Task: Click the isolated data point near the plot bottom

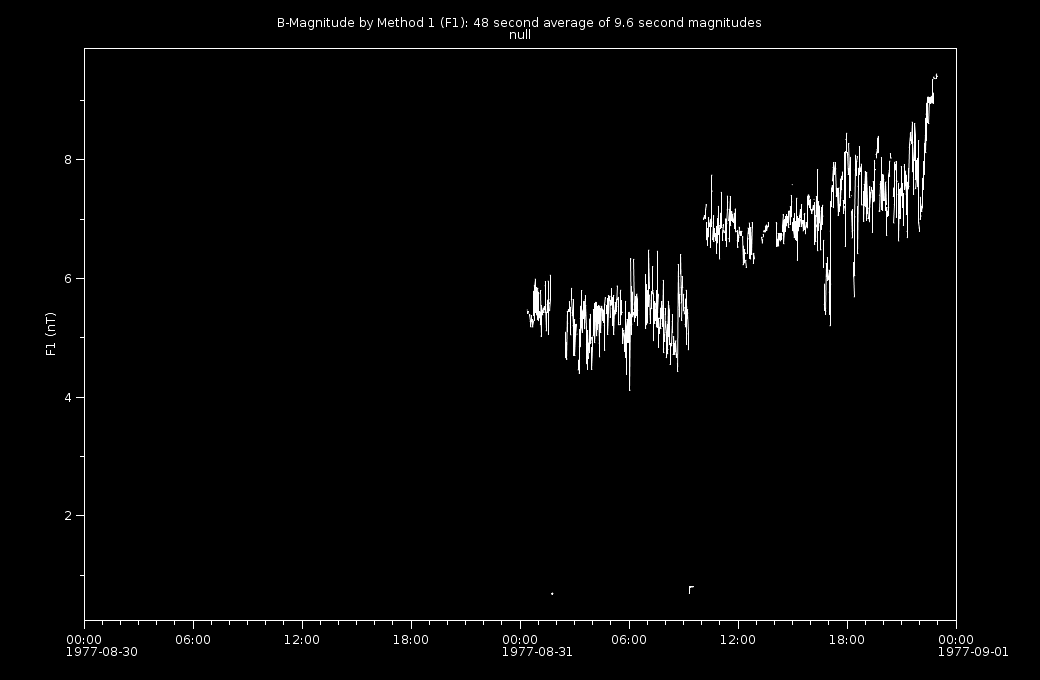Action: click(552, 594)
